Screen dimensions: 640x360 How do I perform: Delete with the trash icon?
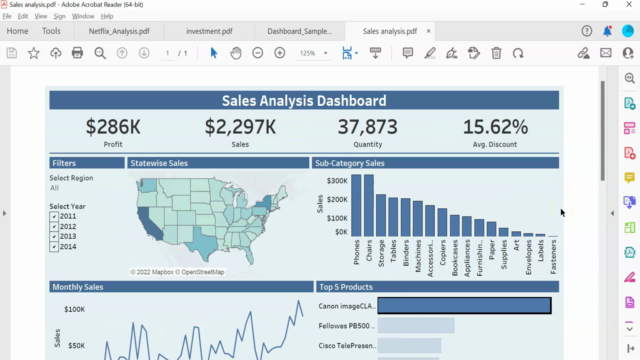496,53
